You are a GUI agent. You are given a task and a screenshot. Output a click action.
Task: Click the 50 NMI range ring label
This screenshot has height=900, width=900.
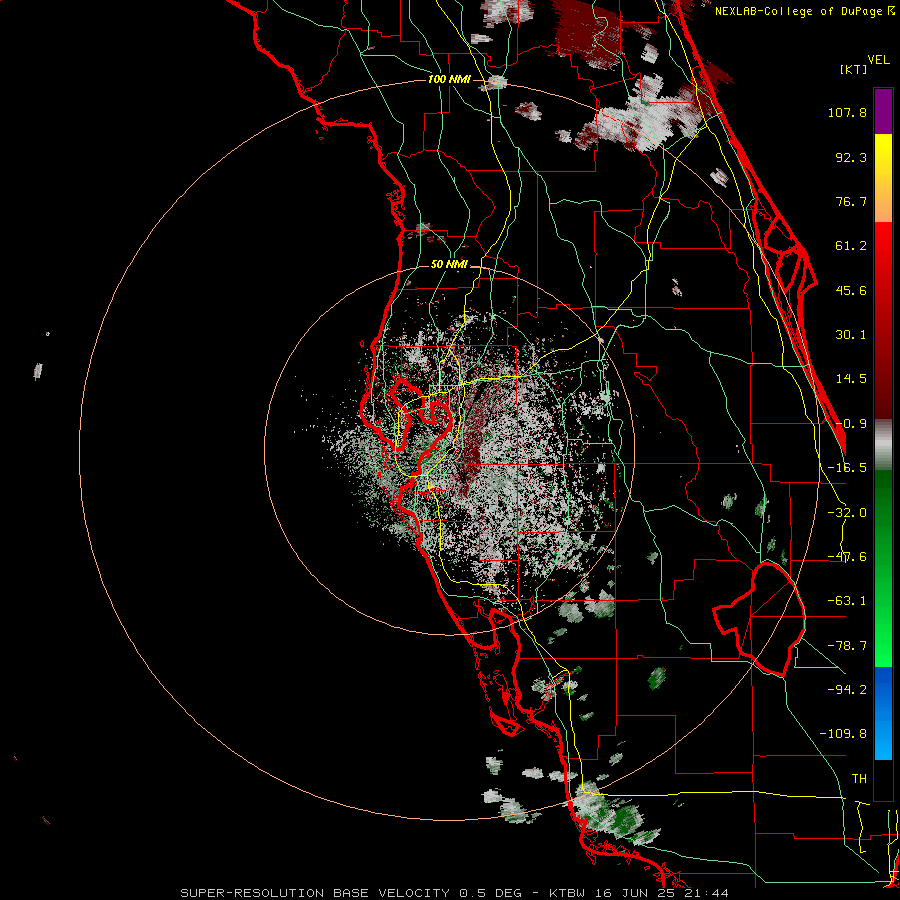pyautogui.click(x=449, y=265)
